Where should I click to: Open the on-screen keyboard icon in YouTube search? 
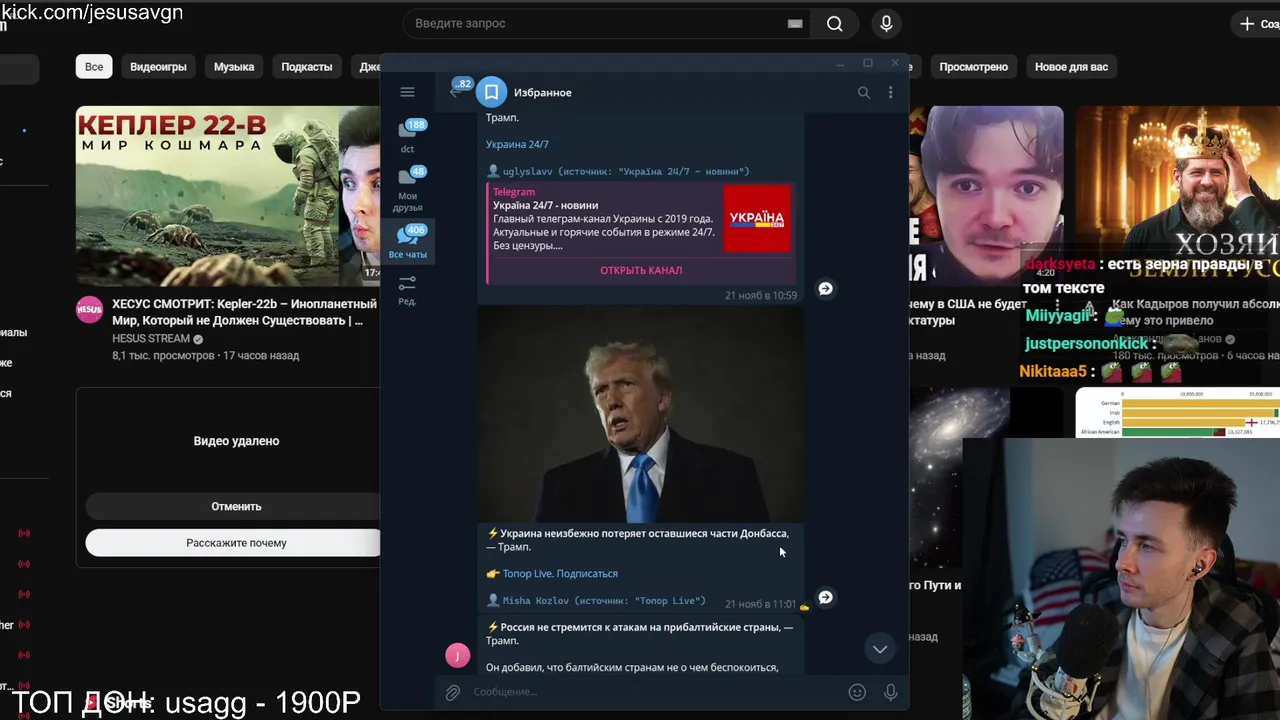point(795,23)
